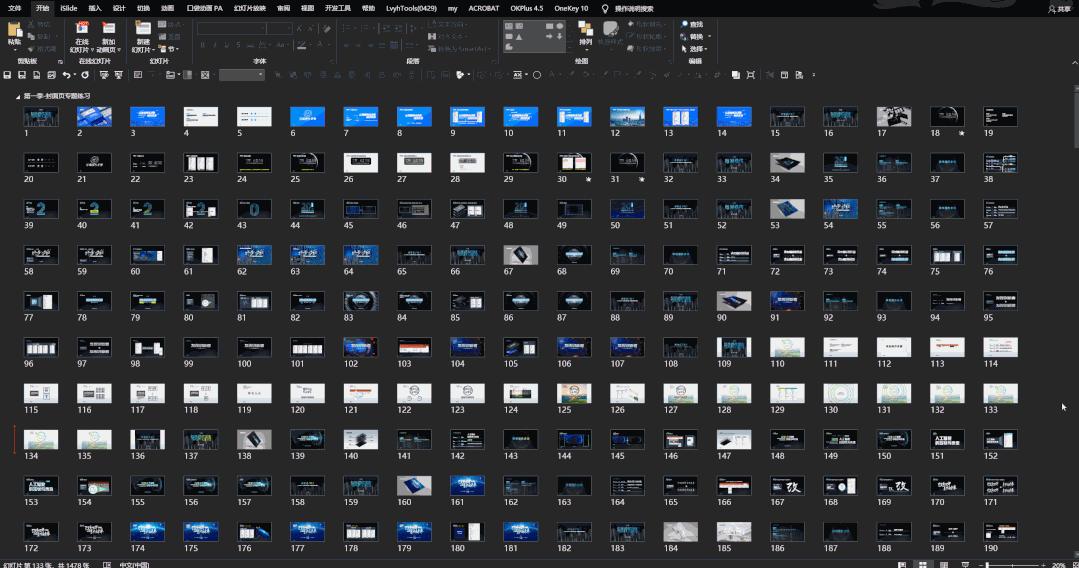1079x568 pixels.
Task: Click the Online Slides (在线幻灯片) icon
Action: tap(81, 31)
